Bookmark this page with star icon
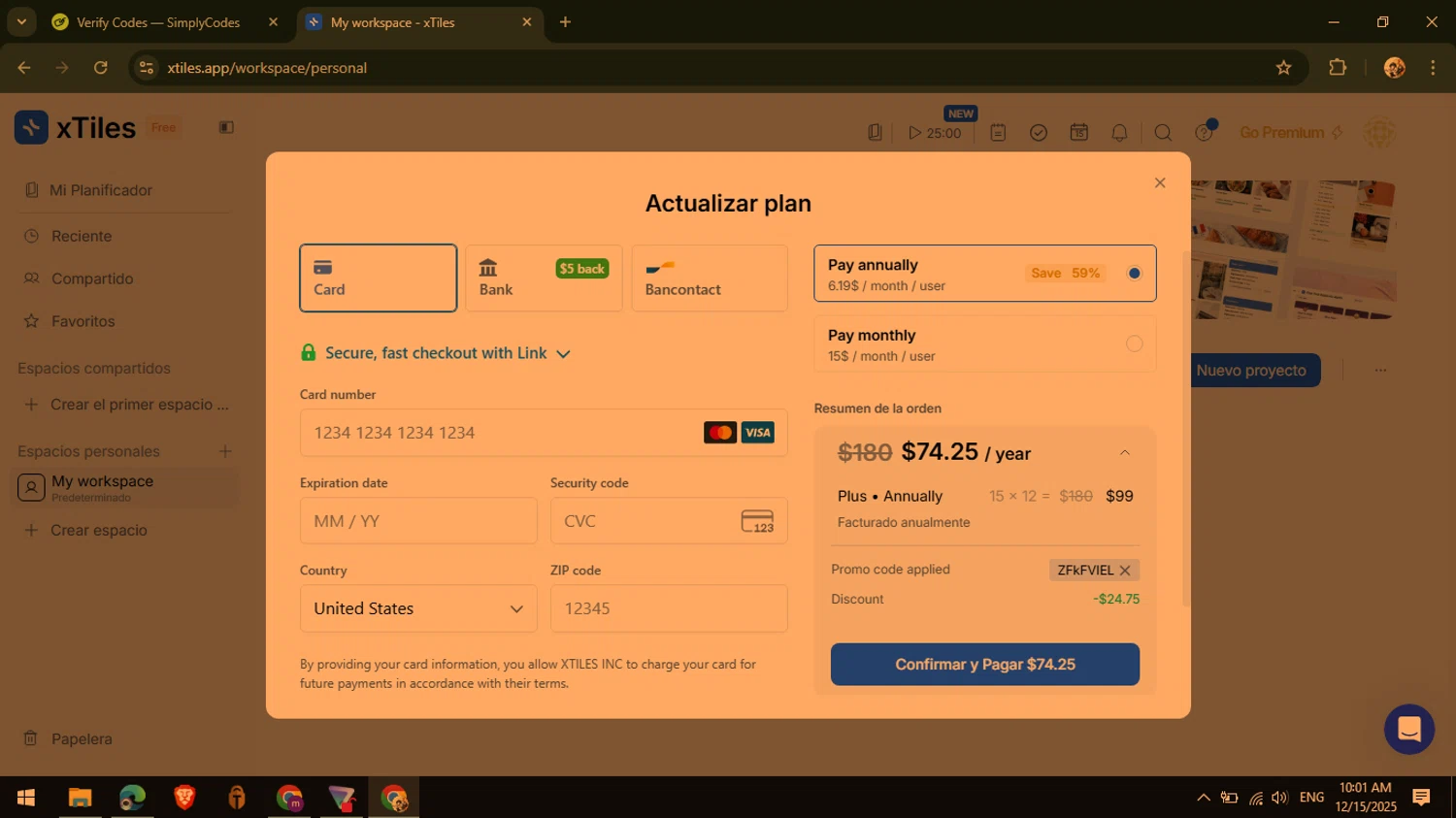 coord(1283,68)
